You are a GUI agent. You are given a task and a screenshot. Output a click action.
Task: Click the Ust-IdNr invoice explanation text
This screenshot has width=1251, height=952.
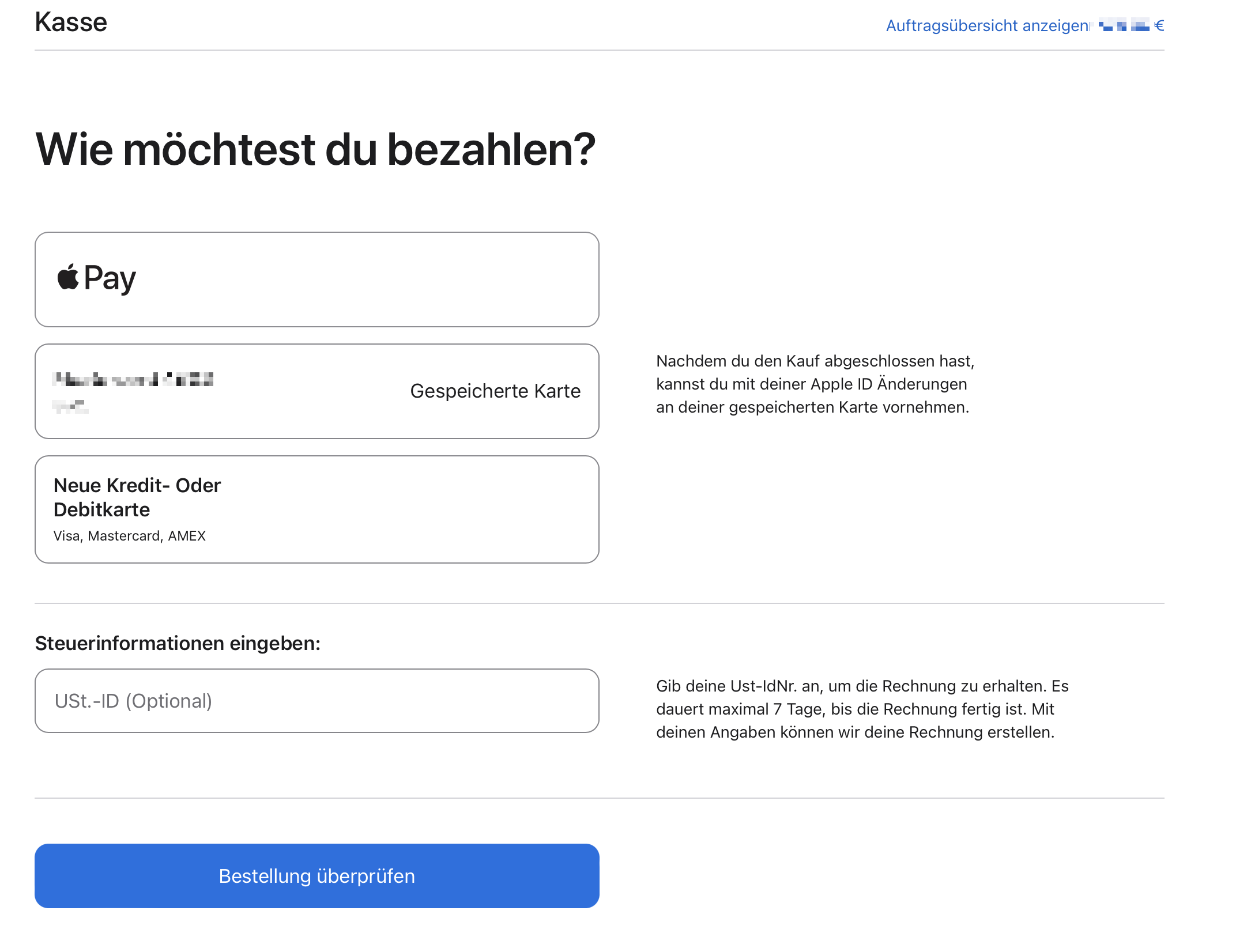(862, 709)
